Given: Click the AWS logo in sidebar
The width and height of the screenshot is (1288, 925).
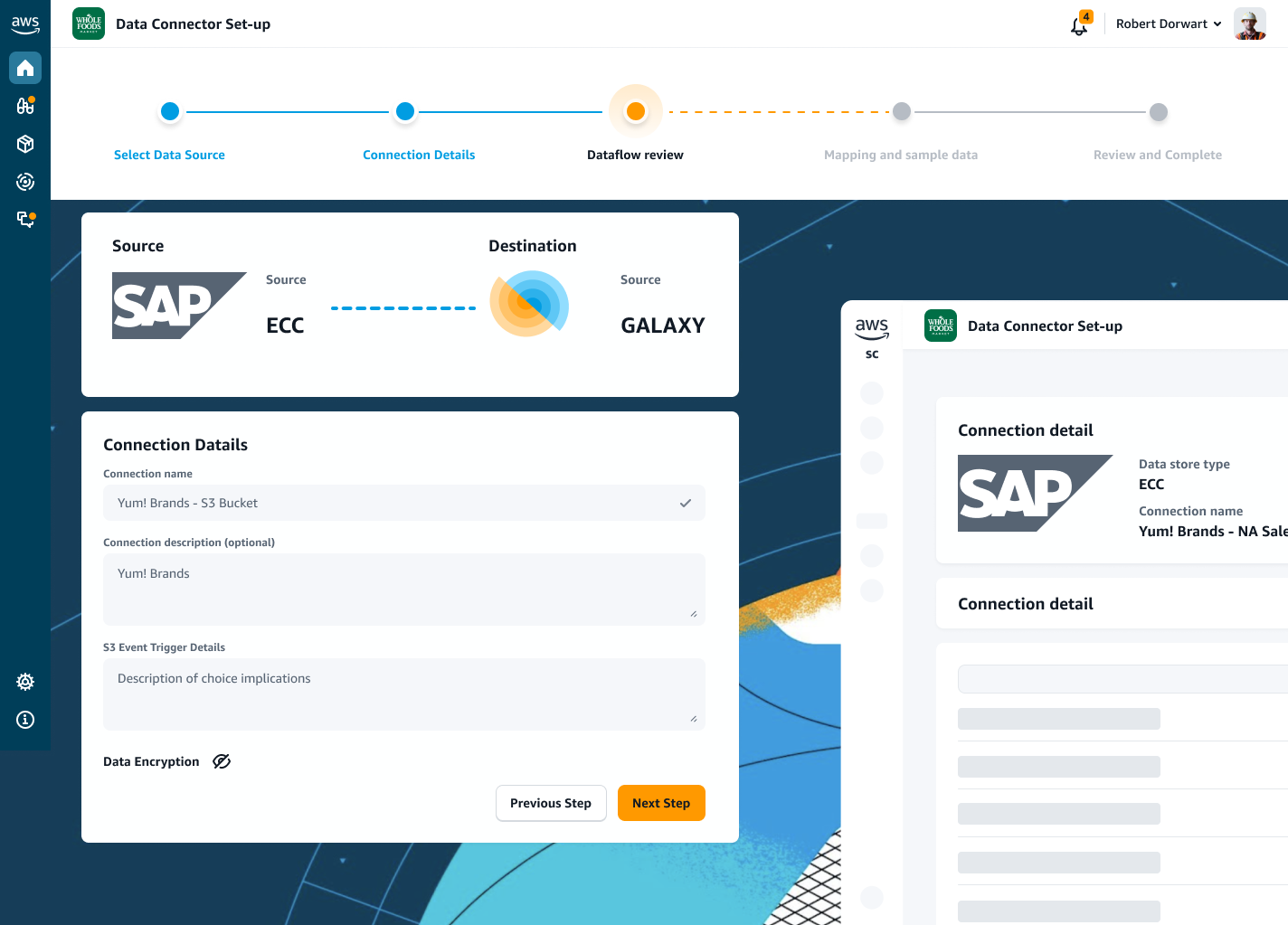Looking at the screenshot, I should [25, 24].
